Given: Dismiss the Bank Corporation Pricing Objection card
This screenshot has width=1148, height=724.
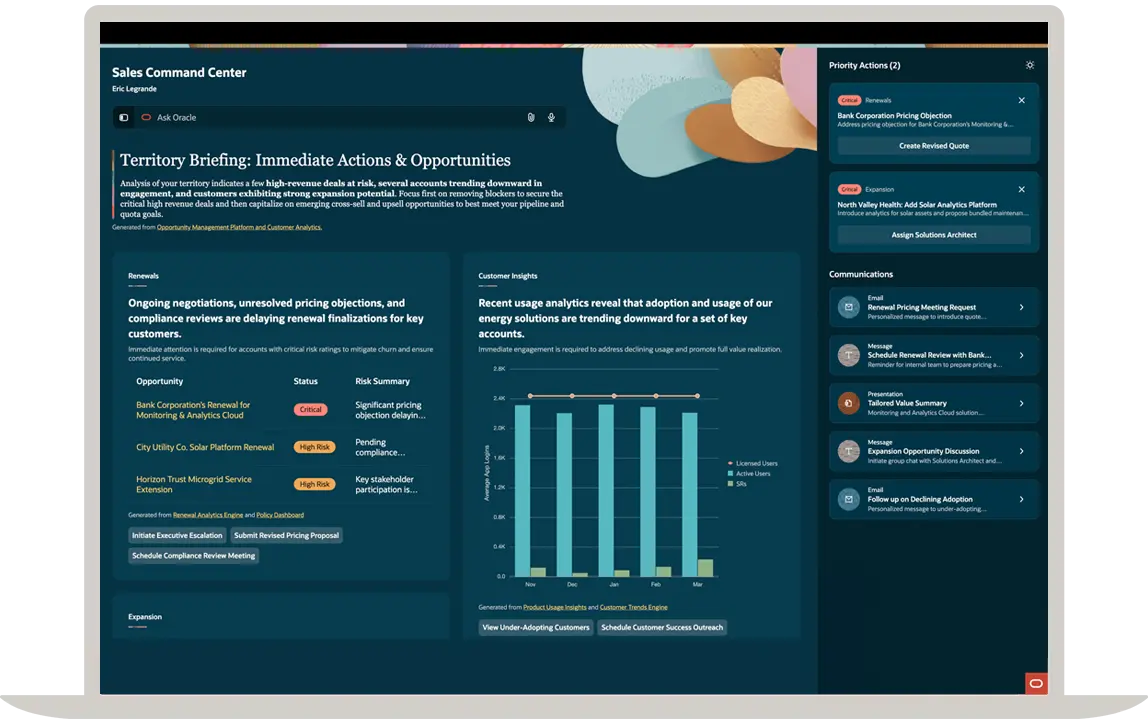Looking at the screenshot, I should click(x=1021, y=100).
